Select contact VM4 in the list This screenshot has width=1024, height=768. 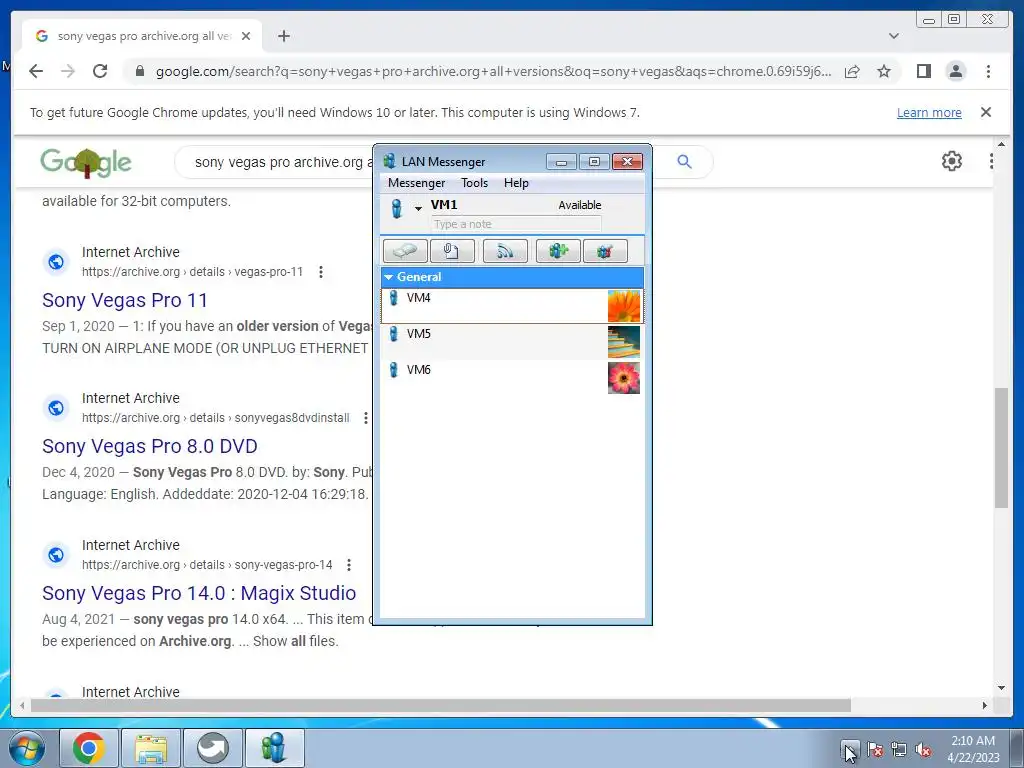[512, 306]
